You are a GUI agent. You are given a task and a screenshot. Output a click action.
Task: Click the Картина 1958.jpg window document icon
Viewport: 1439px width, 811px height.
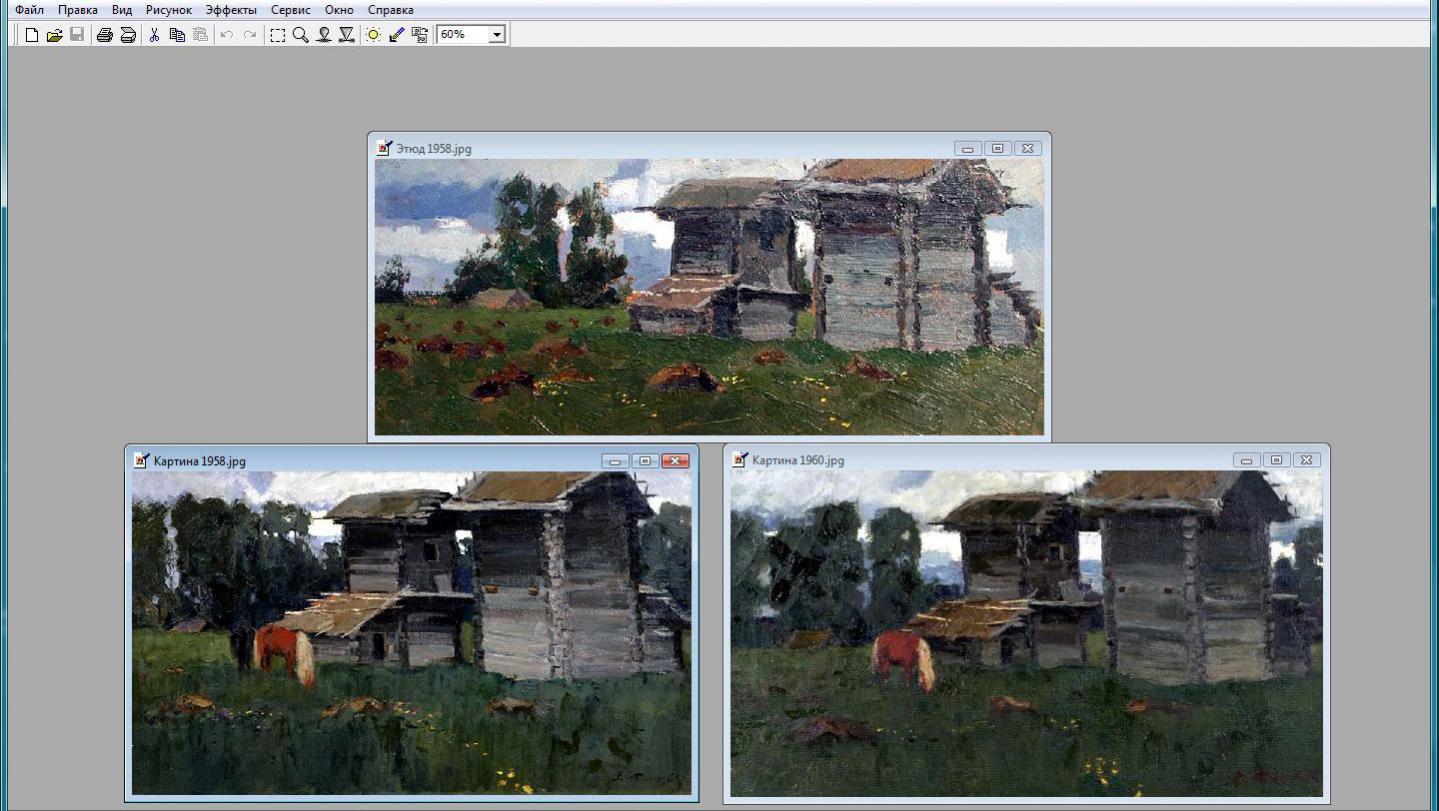141,461
